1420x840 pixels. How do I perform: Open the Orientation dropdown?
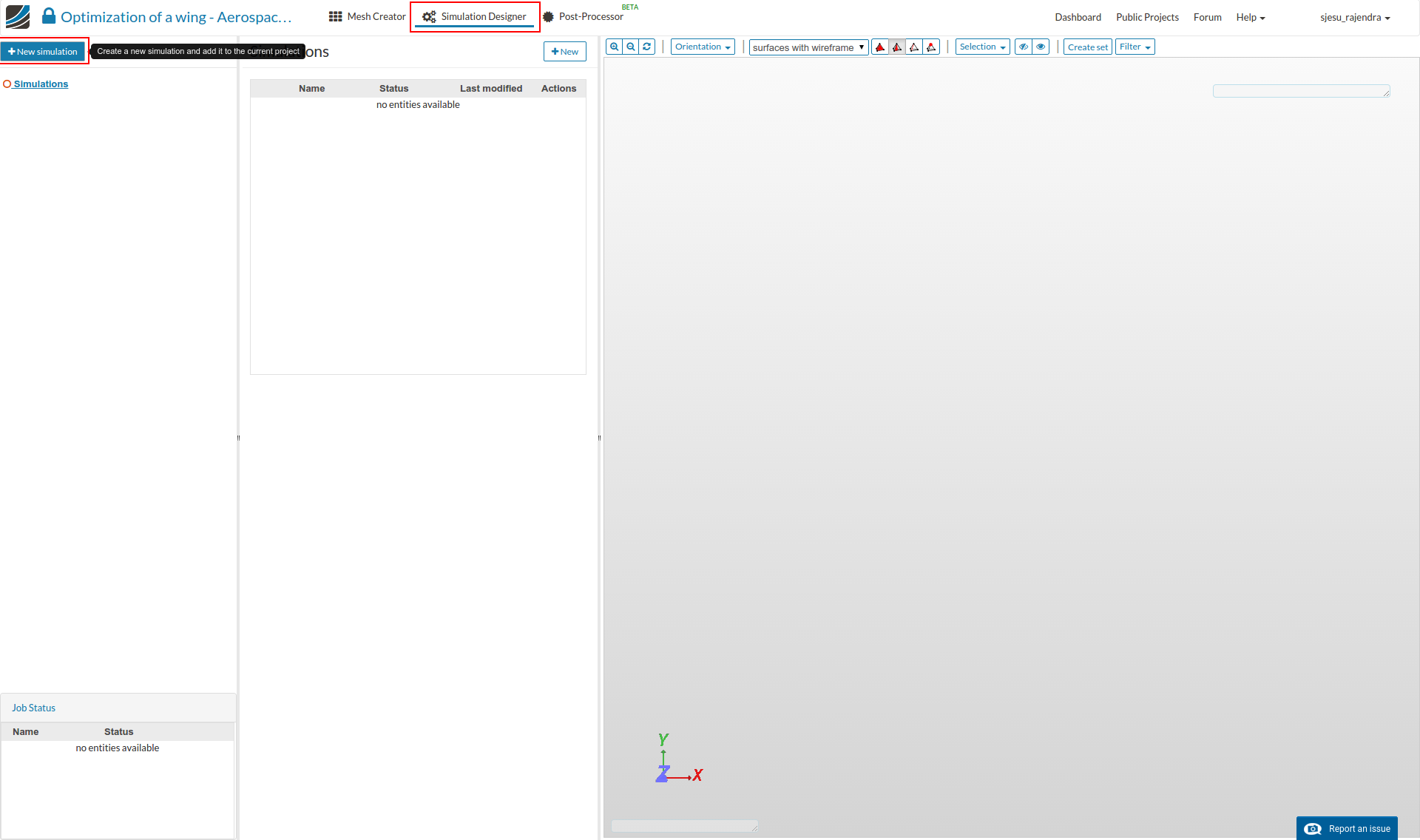[702, 47]
